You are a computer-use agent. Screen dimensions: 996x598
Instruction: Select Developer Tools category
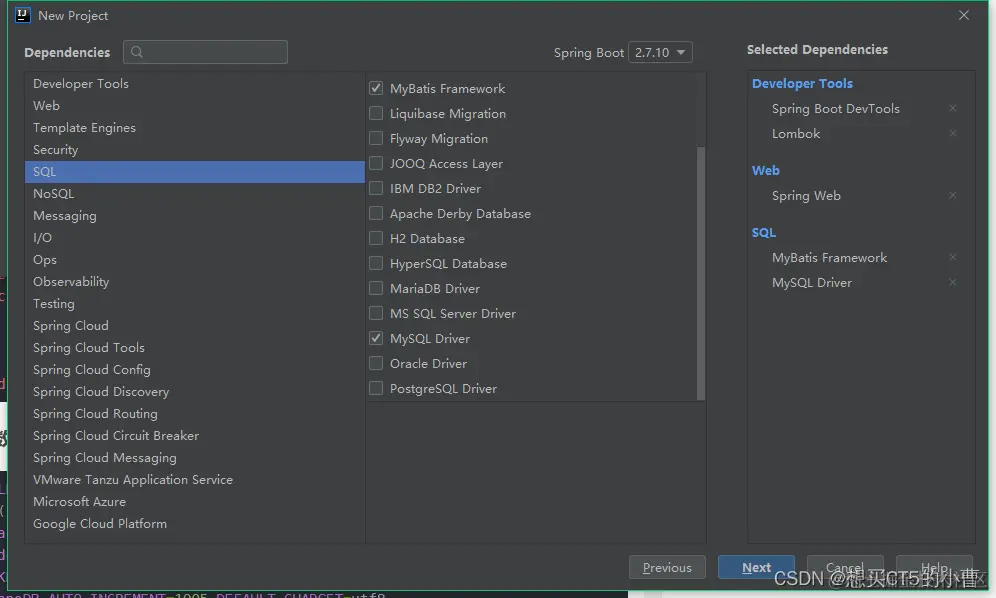coord(194,83)
